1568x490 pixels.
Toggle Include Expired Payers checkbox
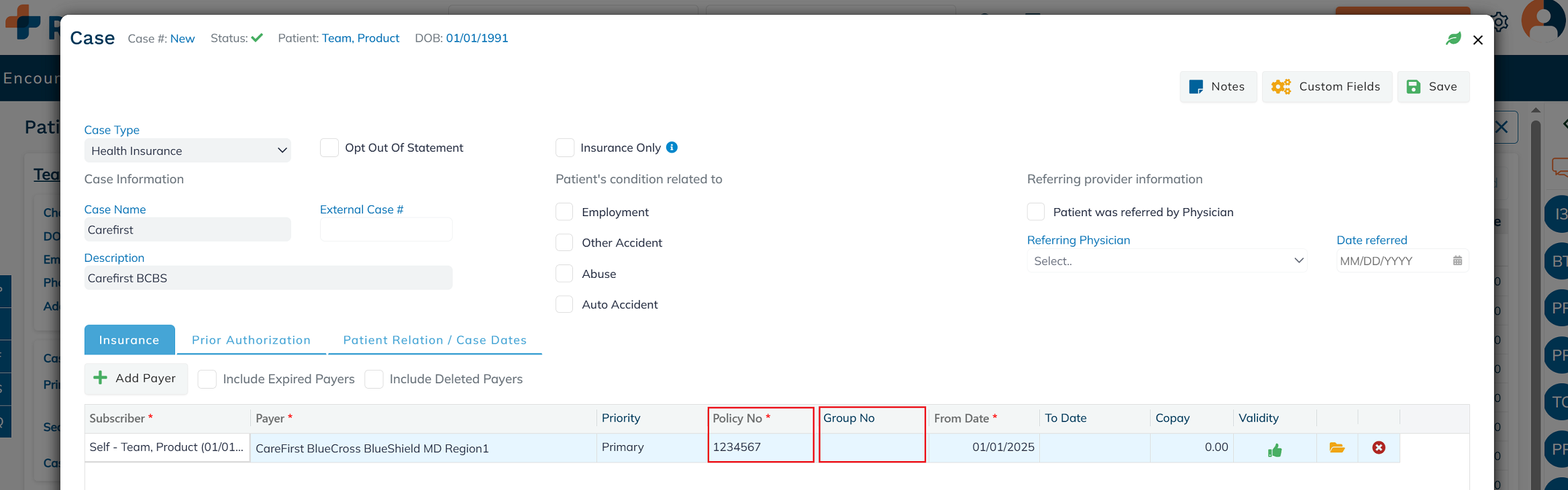[207, 379]
